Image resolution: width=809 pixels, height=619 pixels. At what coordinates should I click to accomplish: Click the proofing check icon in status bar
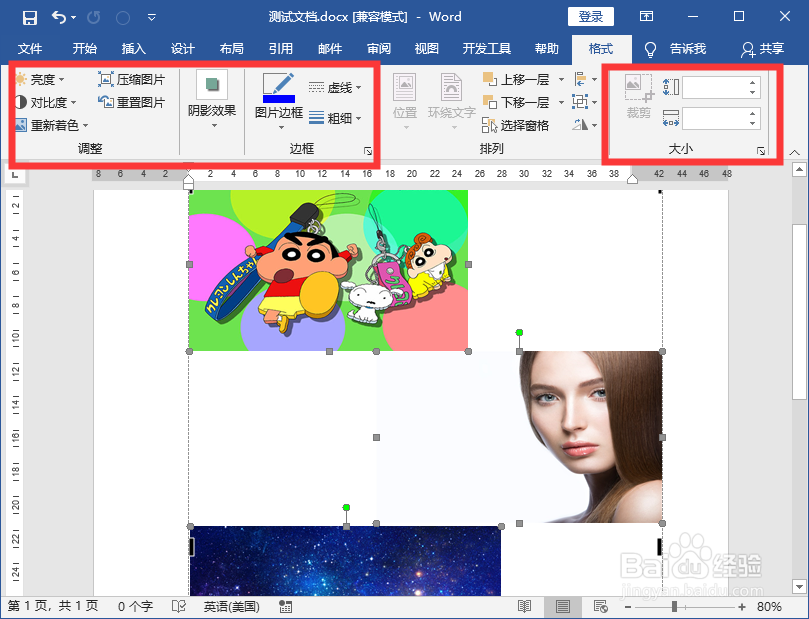pos(179,607)
